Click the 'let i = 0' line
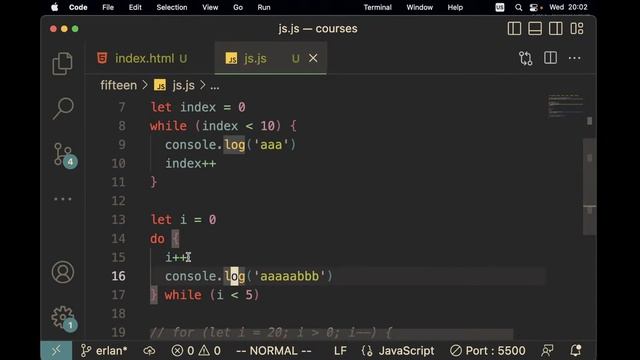The height and width of the screenshot is (360, 640). coord(183,220)
